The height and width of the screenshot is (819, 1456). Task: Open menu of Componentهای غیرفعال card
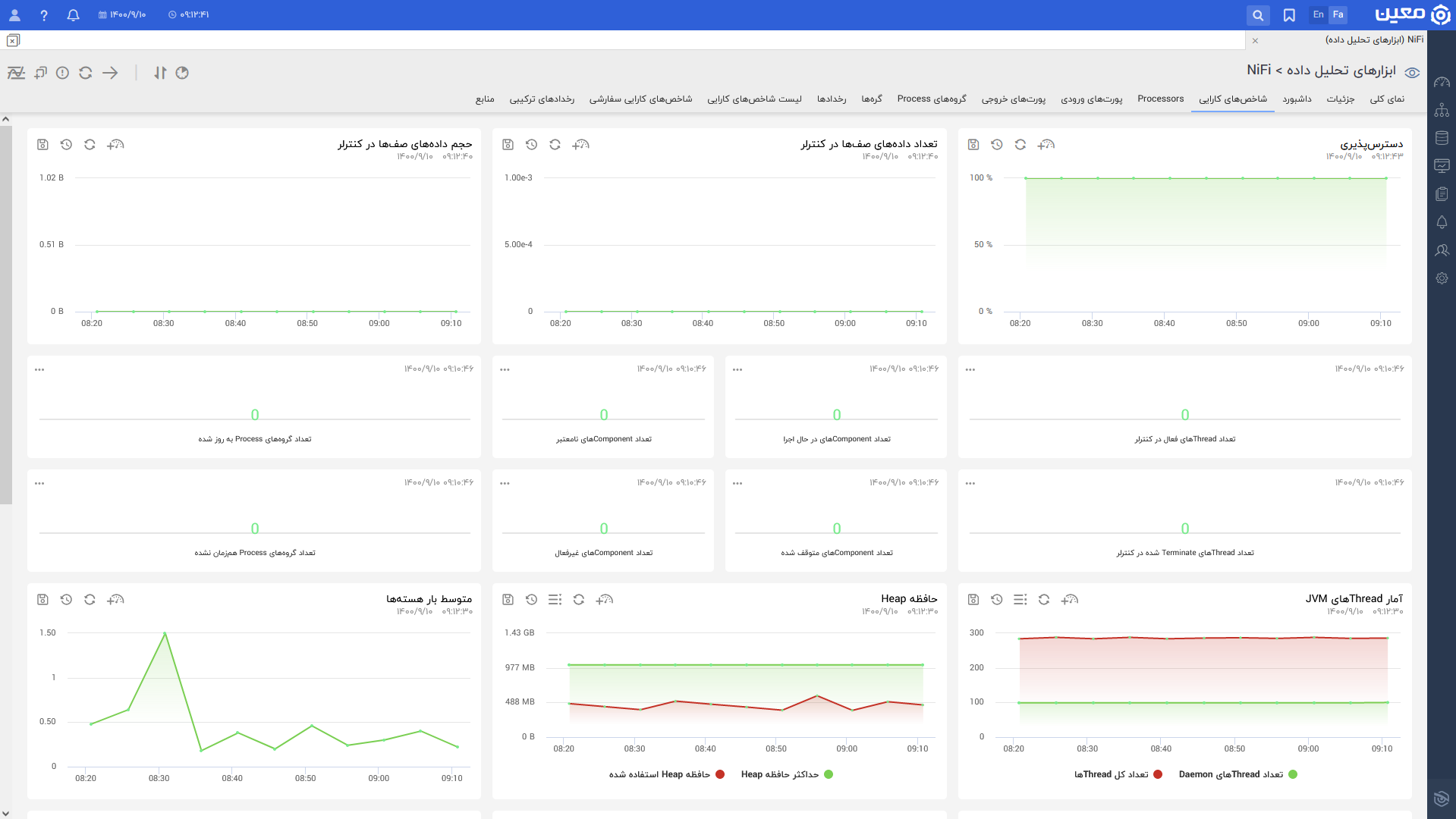[505, 484]
